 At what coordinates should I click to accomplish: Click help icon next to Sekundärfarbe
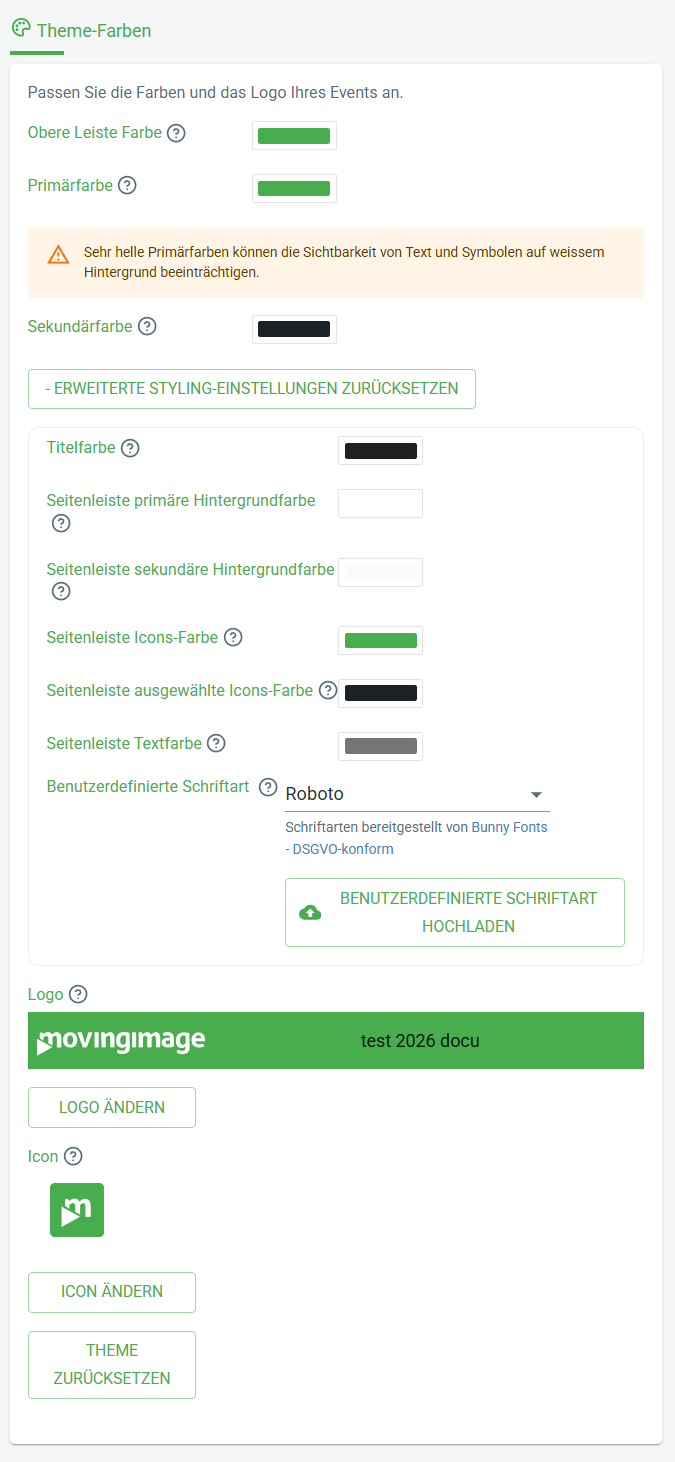147,327
